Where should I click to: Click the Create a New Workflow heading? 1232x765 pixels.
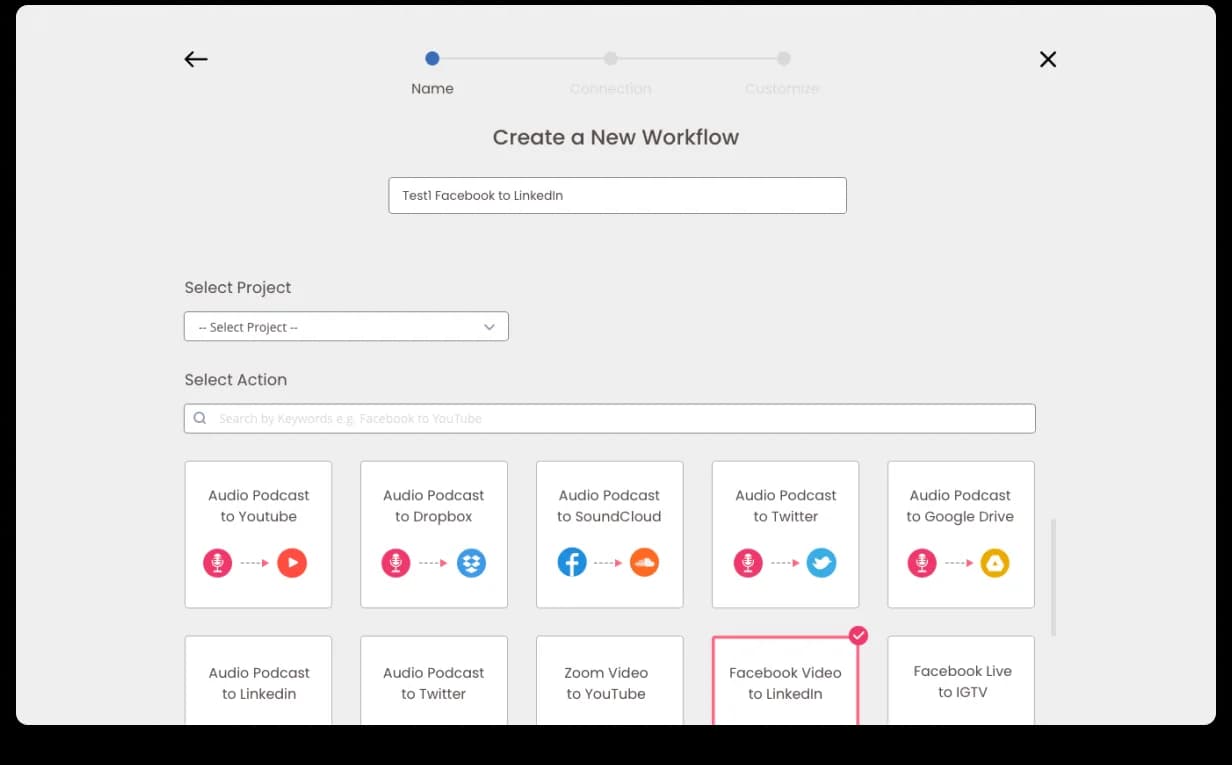[616, 137]
